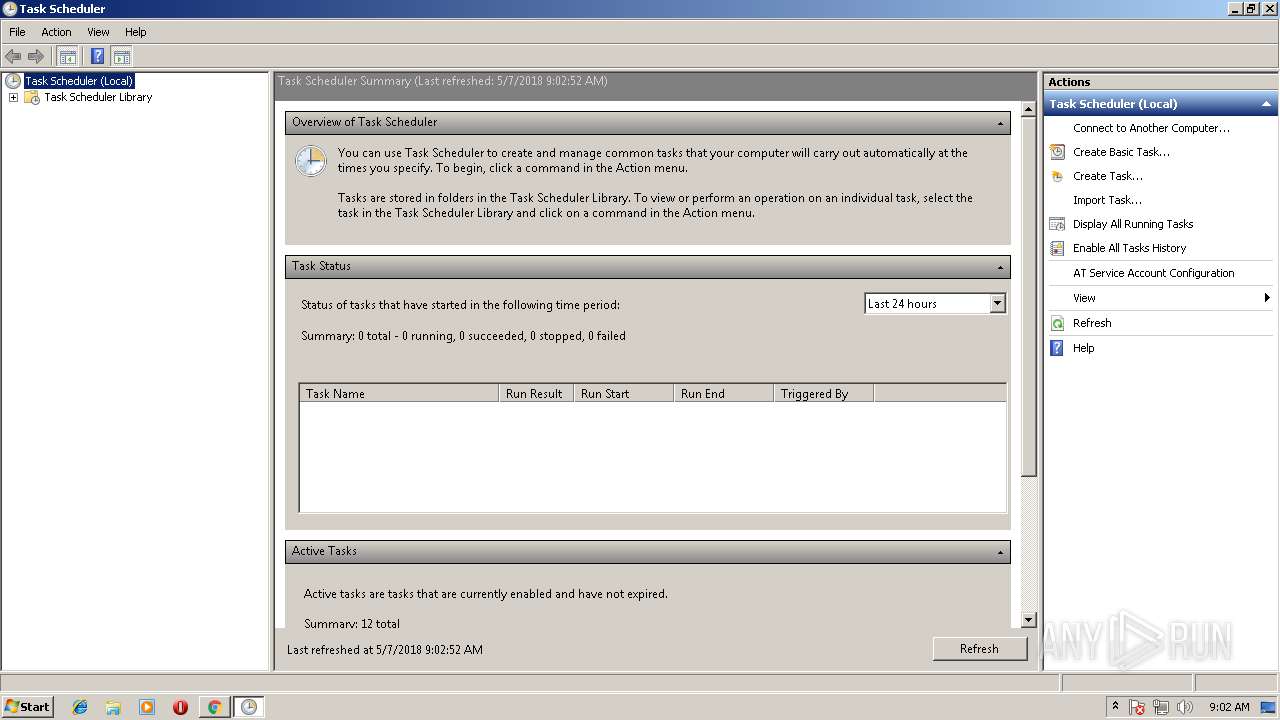This screenshot has width=1280, height=720.
Task: Sort by the Triggered By column header
Action: (823, 394)
